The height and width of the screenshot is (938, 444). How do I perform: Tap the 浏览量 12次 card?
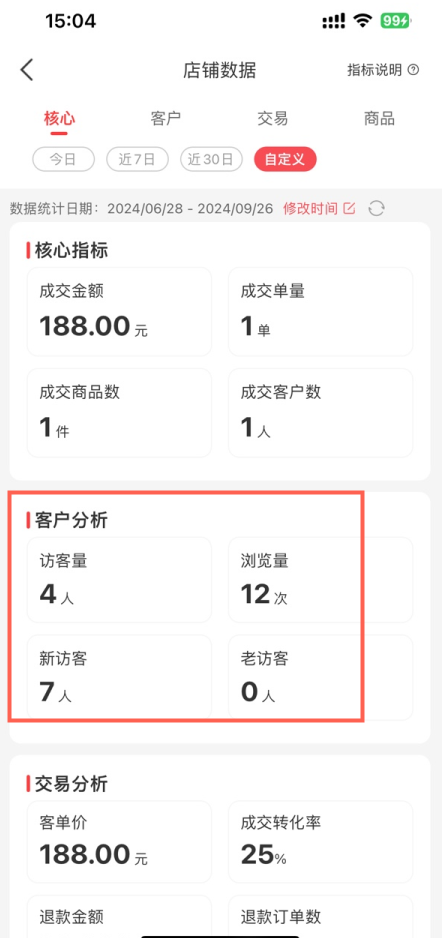tap(321, 580)
